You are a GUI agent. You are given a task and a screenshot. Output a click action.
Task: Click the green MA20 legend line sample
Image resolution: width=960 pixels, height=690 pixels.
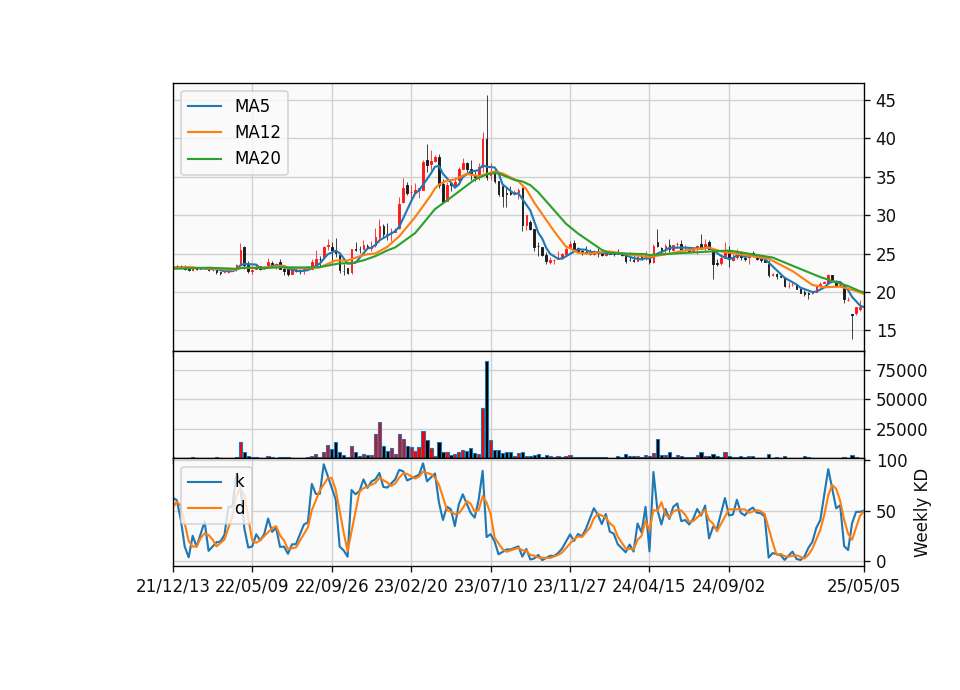click(204, 158)
